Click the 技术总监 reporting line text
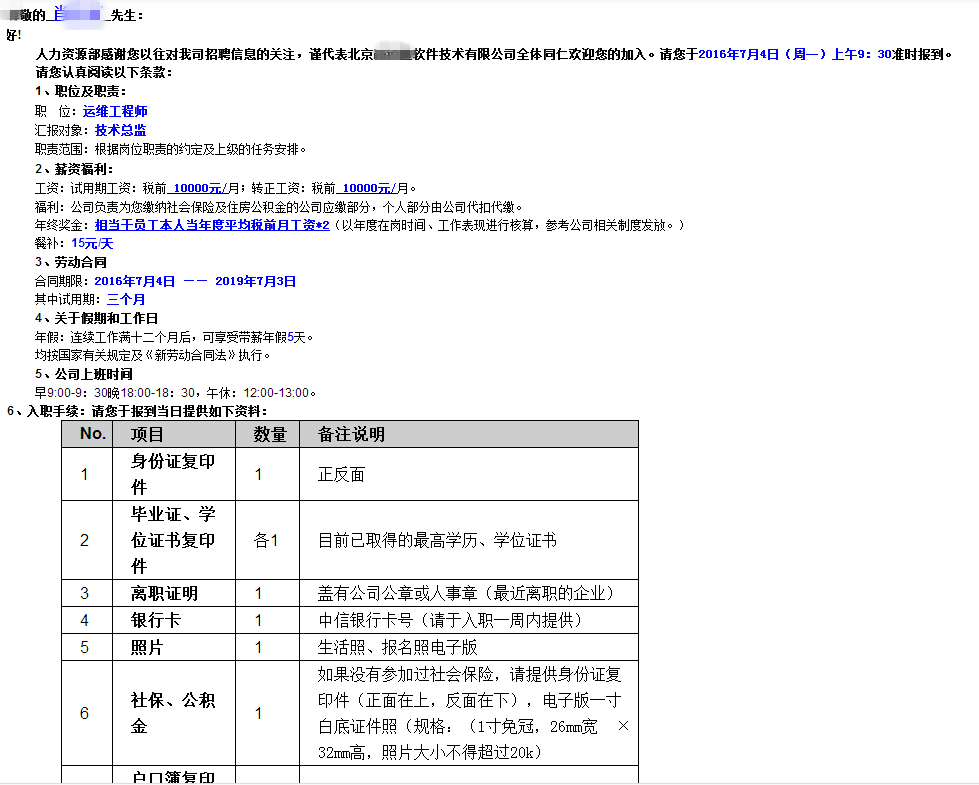This screenshot has width=979, height=785. coord(121,130)
